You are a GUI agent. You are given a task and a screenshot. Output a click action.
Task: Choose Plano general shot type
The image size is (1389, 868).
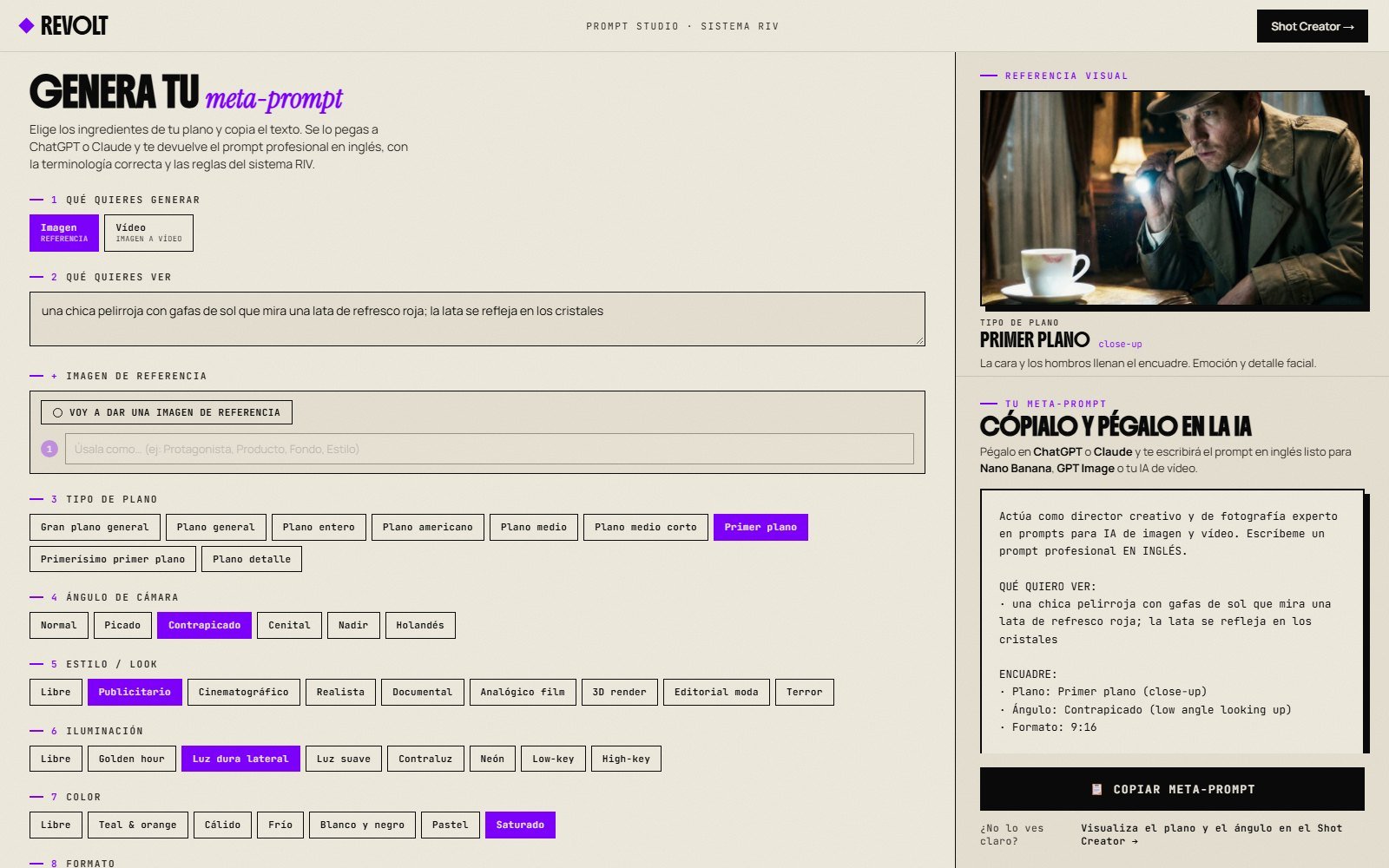point(216,527)
